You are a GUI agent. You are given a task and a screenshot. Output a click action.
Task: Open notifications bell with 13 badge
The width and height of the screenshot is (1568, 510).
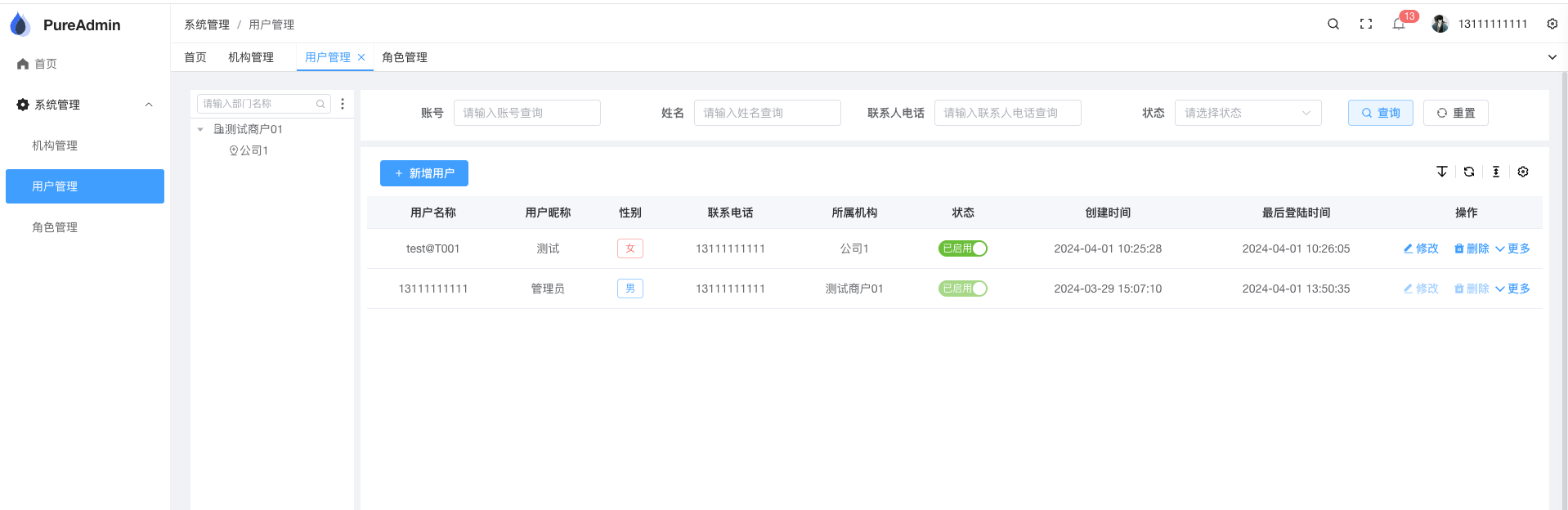point(1399,24)
